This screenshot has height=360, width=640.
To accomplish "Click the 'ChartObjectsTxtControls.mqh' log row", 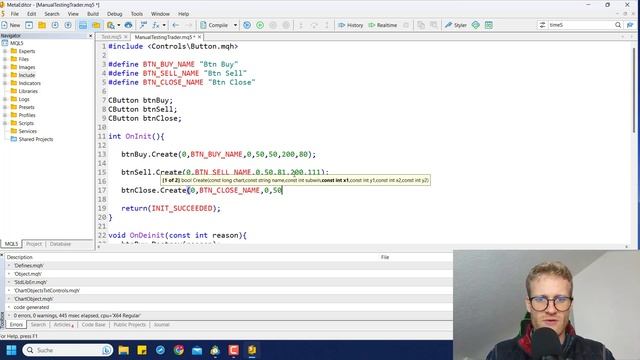I will pyautogui.click(x=229, y=291).
